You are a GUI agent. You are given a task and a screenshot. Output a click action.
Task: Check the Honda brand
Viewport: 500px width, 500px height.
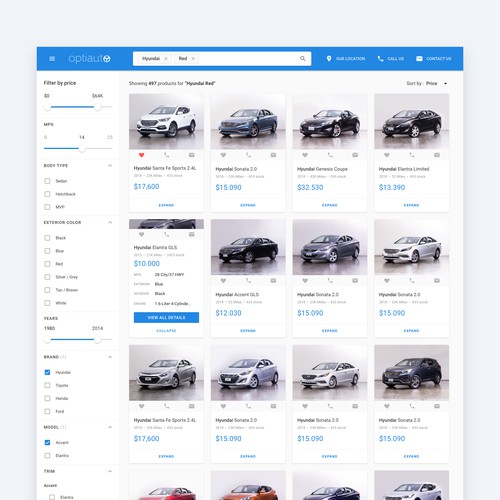pos(47,398)
